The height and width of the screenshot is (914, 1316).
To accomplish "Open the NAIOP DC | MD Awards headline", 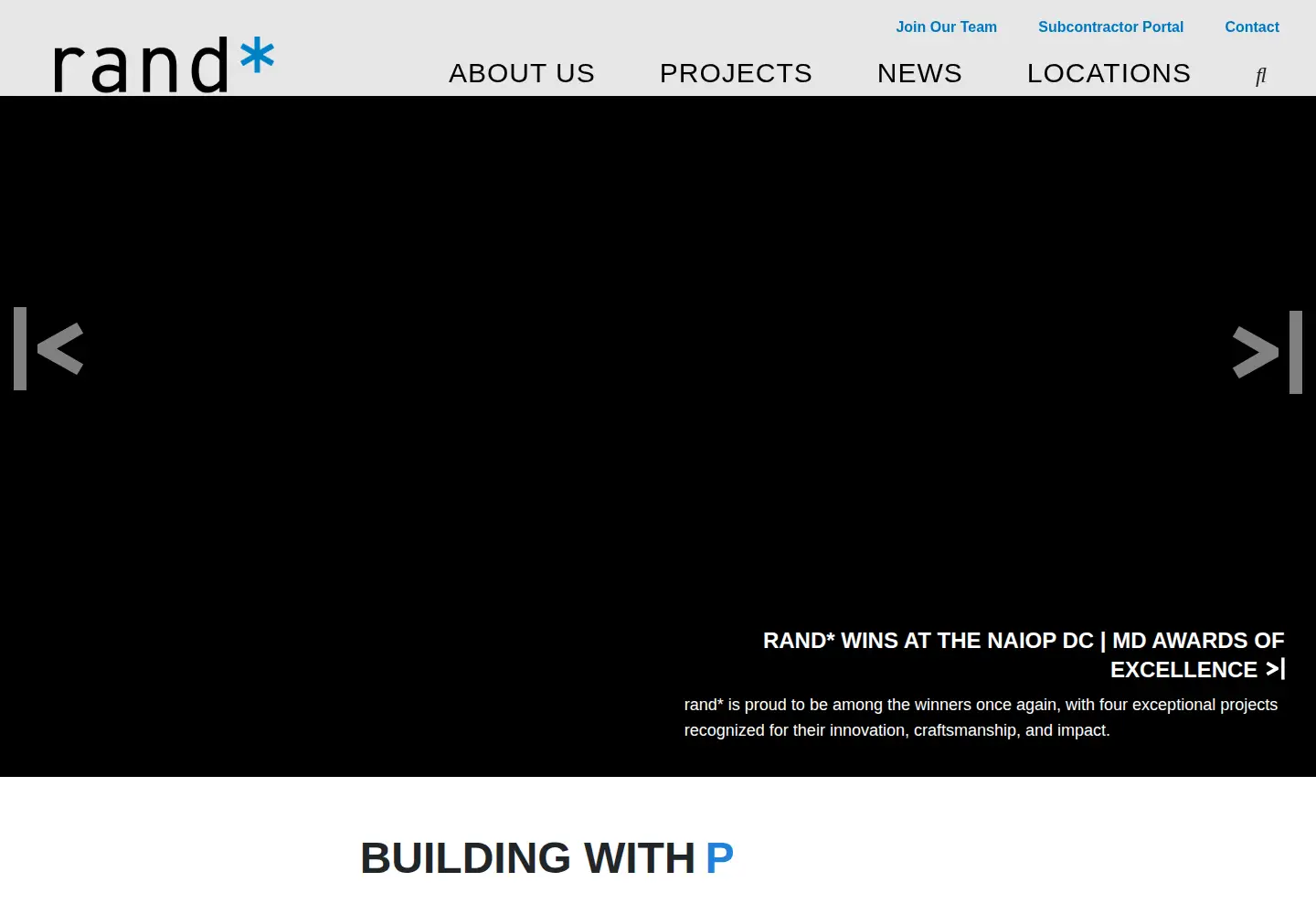I will coord(1024,654).
